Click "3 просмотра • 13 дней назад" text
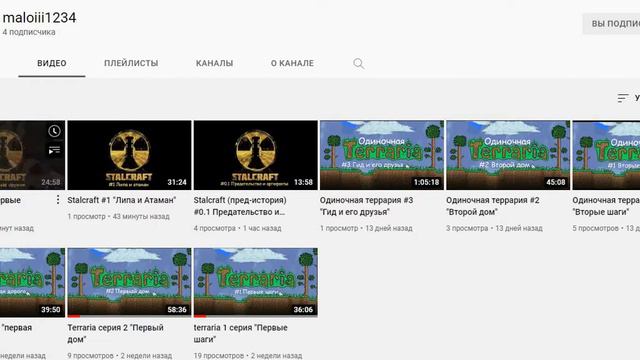Viewport: 640px width, 360px height. pyautogui.click(x=494, y=228)
